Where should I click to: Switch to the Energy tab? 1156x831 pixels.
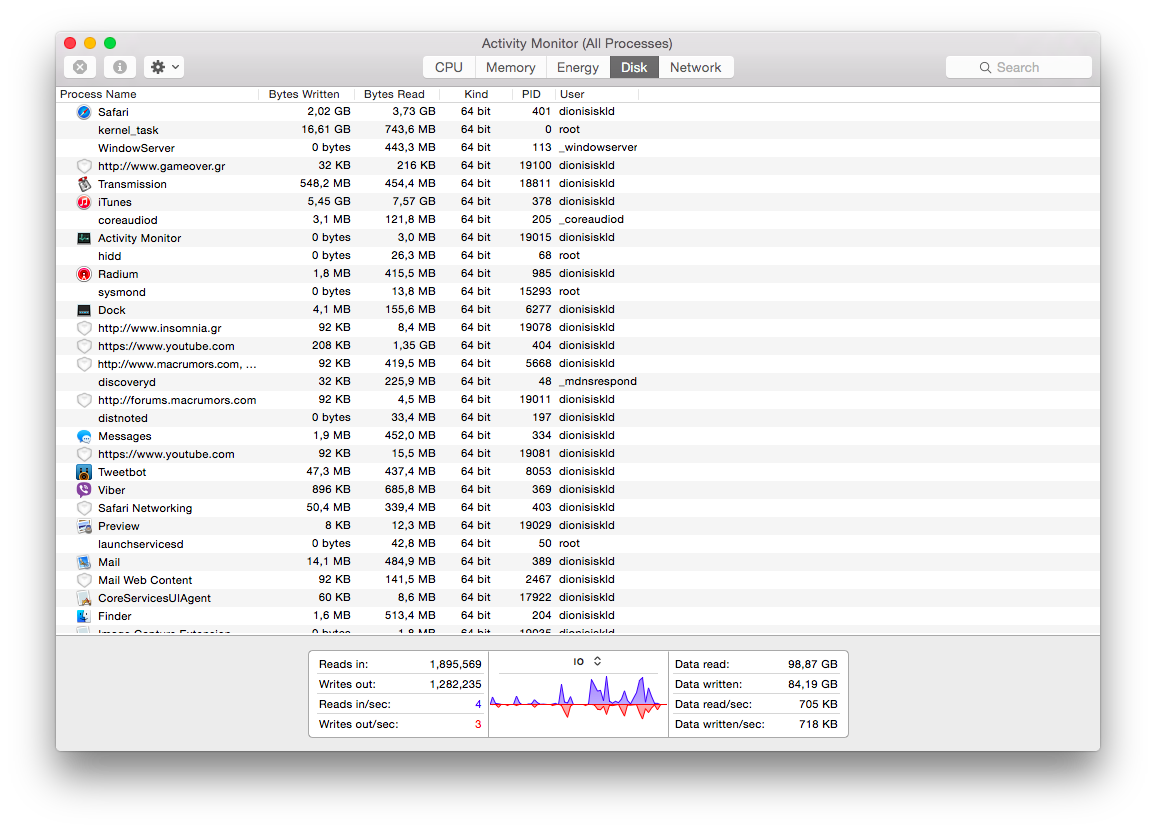point(578,67)
